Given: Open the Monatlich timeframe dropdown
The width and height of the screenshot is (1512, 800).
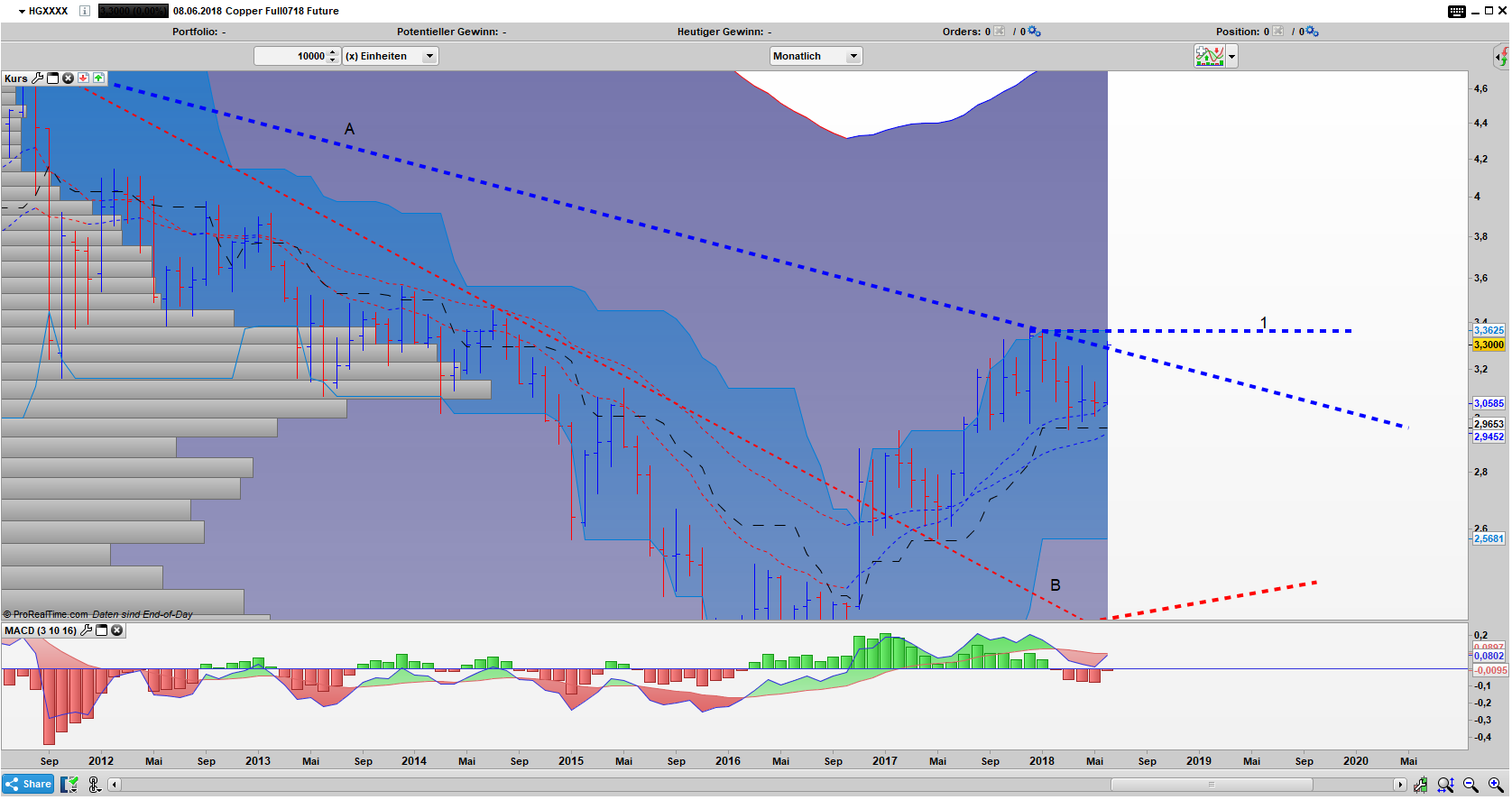Looking at the screenshot, I should coord(816,56).
